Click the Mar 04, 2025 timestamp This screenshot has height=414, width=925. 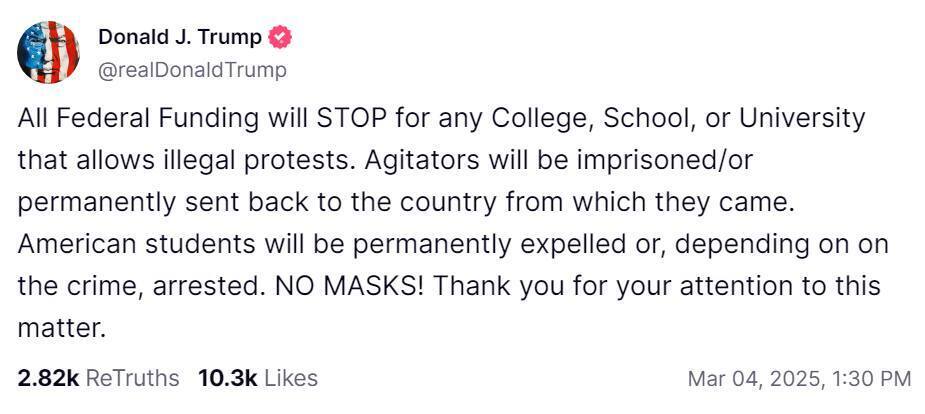click(799, 379)
